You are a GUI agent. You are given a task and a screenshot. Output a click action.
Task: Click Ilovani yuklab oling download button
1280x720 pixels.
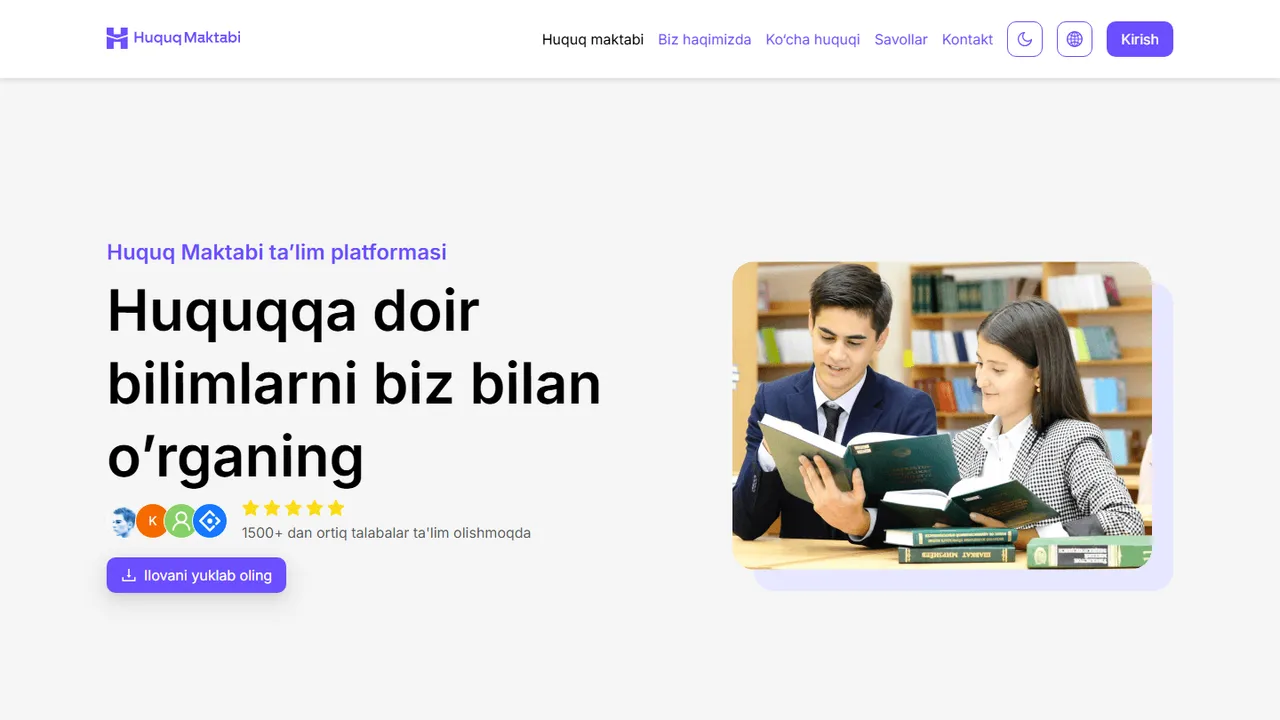(197, 575)
